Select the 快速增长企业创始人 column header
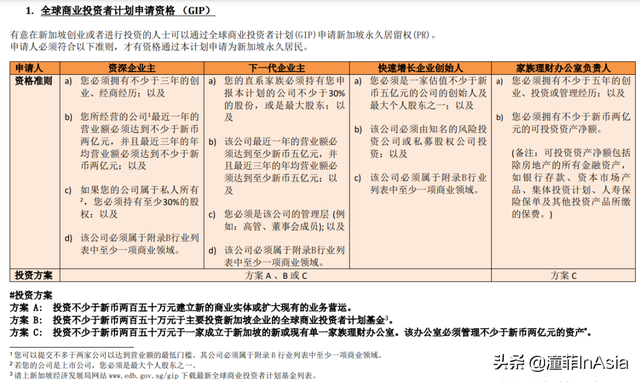Screen dimensions: 640x382 point(420,68)
